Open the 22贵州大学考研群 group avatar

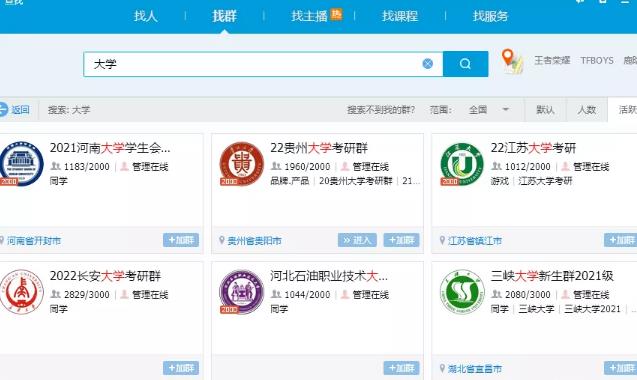[241, 163]
